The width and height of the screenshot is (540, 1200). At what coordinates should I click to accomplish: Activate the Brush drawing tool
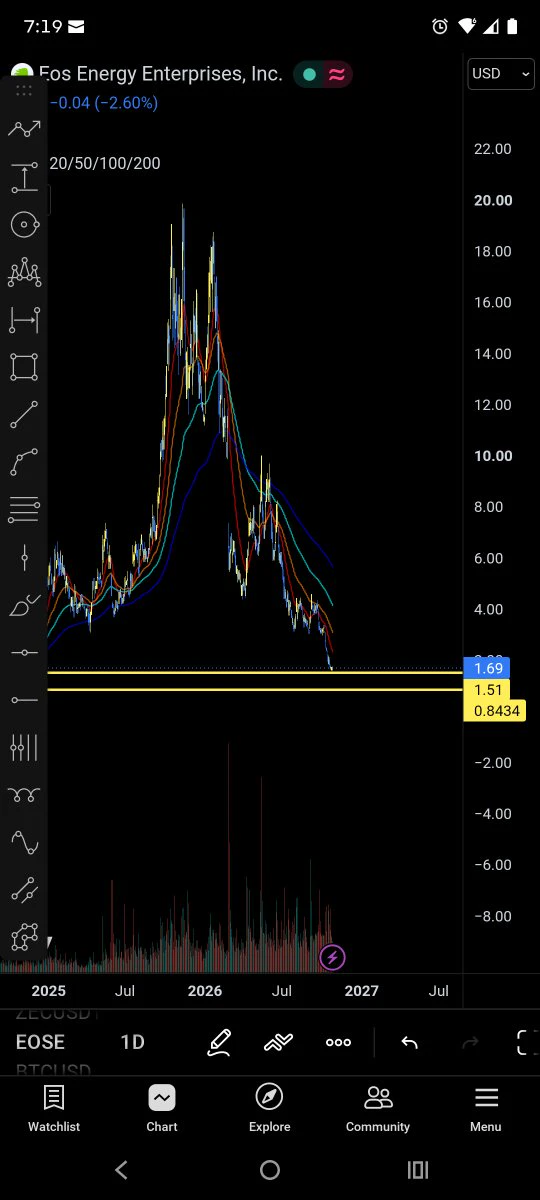tap(24, 605)
